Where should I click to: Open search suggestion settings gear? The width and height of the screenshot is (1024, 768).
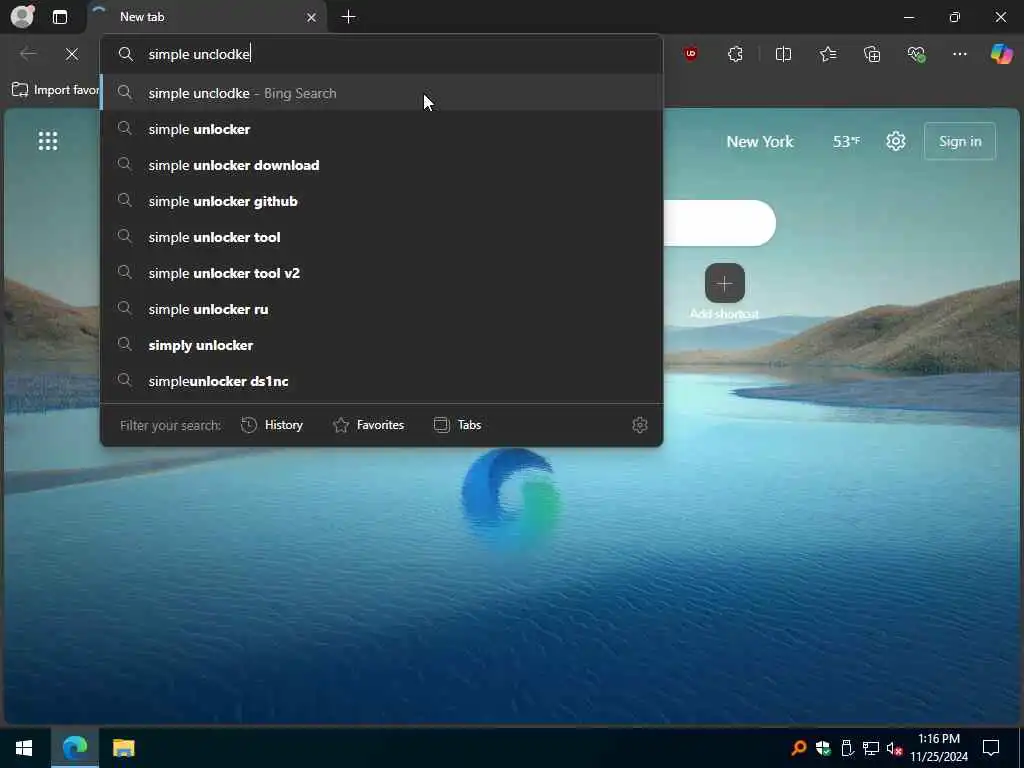tap(640, 425)
